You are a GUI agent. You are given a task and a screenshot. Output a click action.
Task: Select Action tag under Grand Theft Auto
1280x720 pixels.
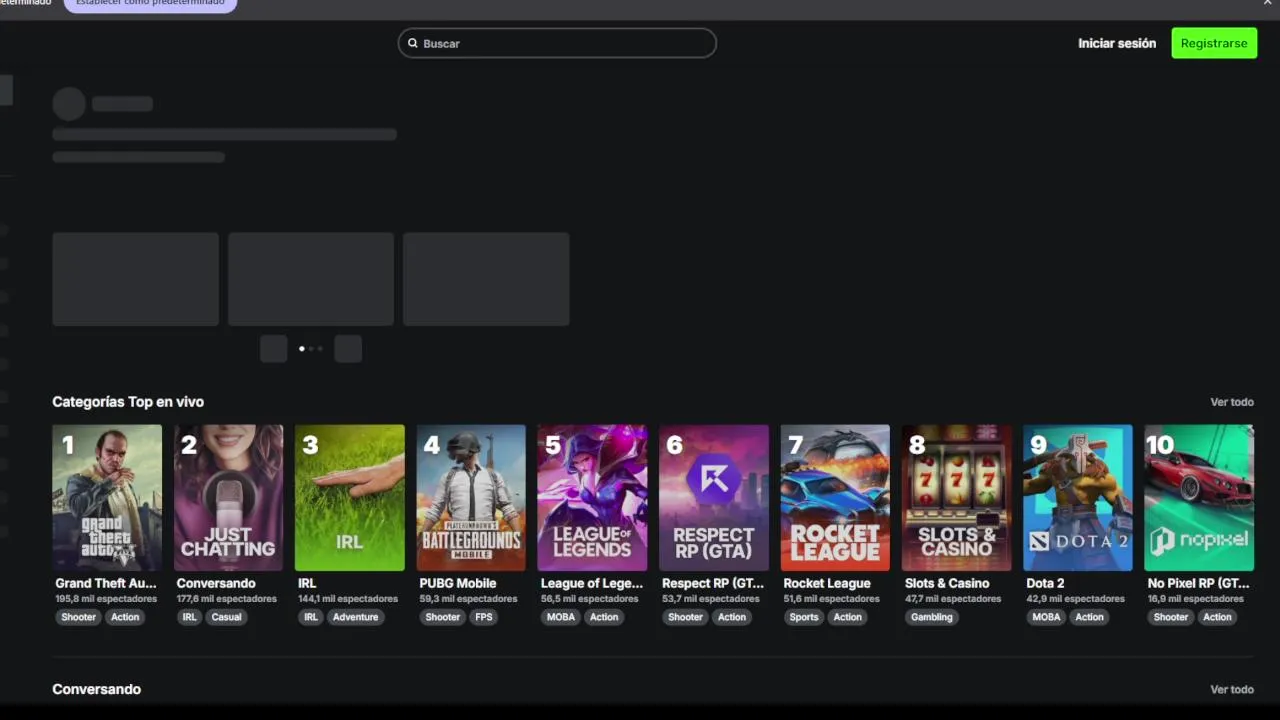(125, 617)
